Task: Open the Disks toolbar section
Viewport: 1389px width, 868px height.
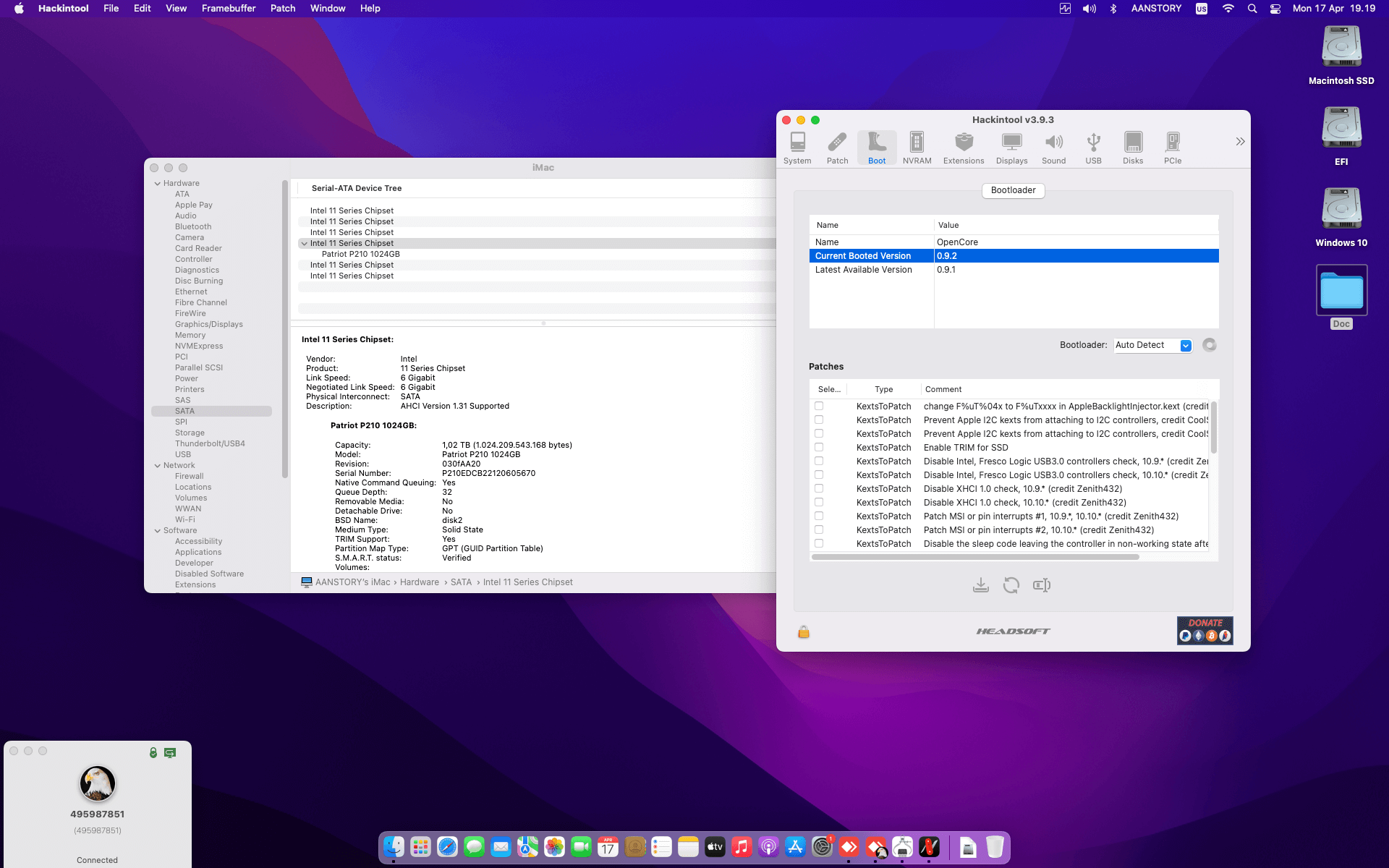Action: (x=1132, y=148)
